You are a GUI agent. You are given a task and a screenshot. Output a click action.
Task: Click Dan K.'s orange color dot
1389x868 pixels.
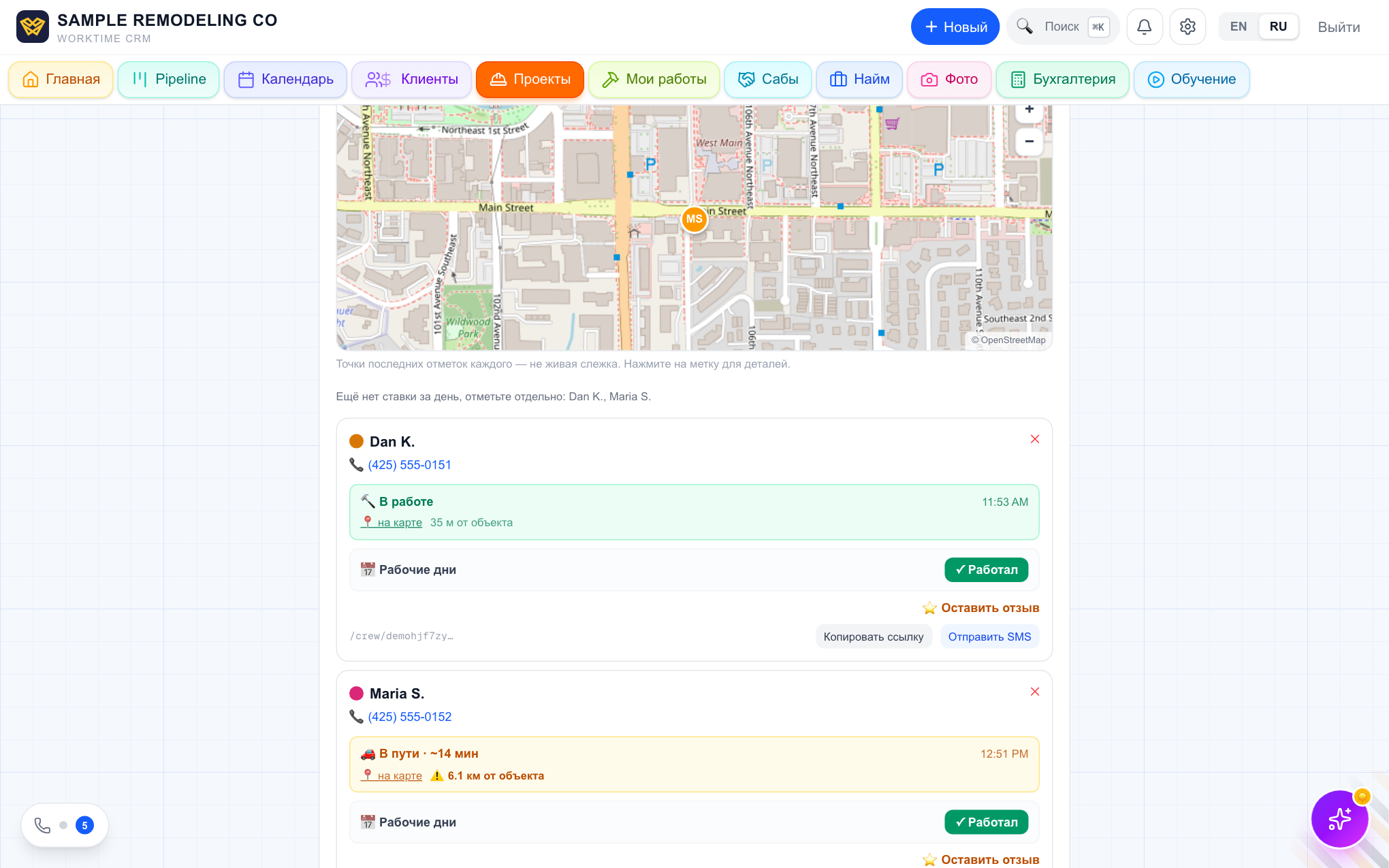(356, 441)
